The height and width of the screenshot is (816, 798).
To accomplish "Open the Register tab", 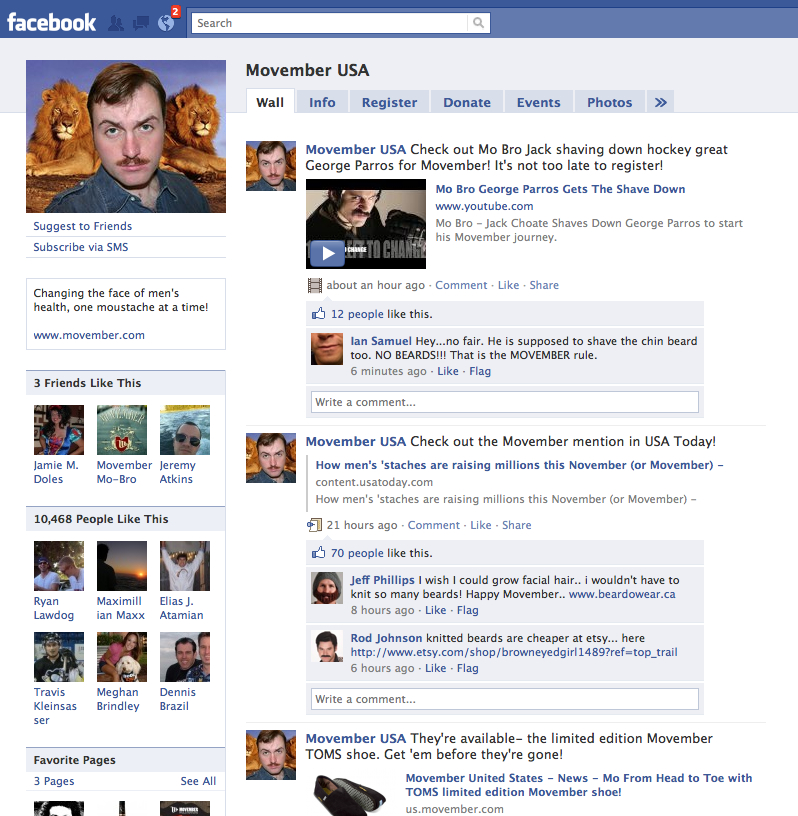I will coord(389,102).
